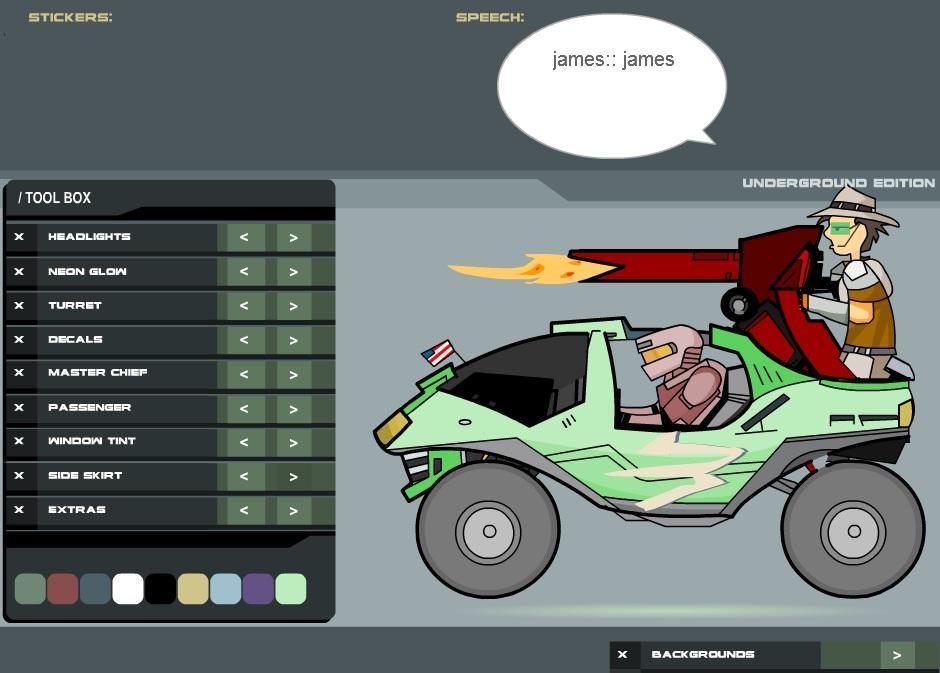Viewport: 940px width, 673px height.
Task: Select the Neon Glow label
Action: point(88,272)
